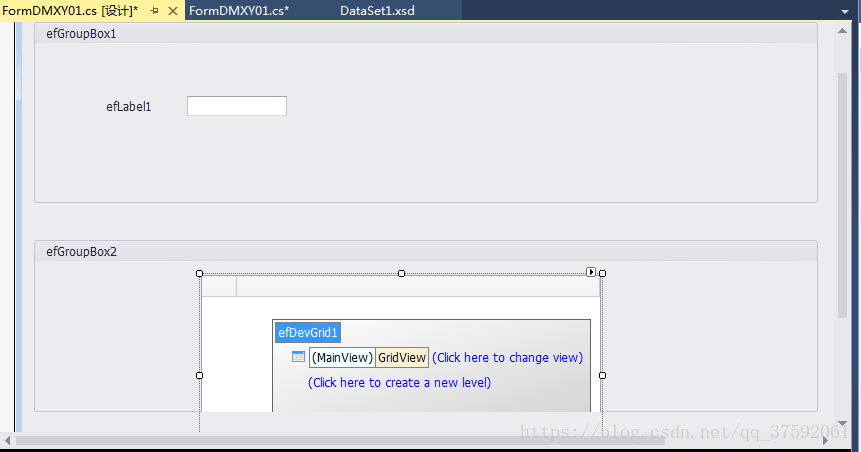Click the 'Click here to change view' link

[x=507, y=358]
